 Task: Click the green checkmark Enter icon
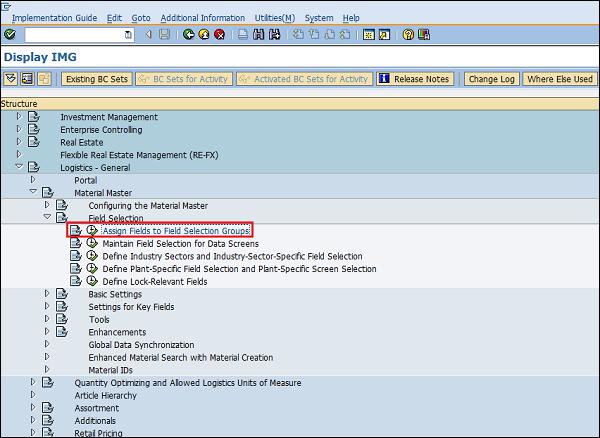tap(10, 34)
